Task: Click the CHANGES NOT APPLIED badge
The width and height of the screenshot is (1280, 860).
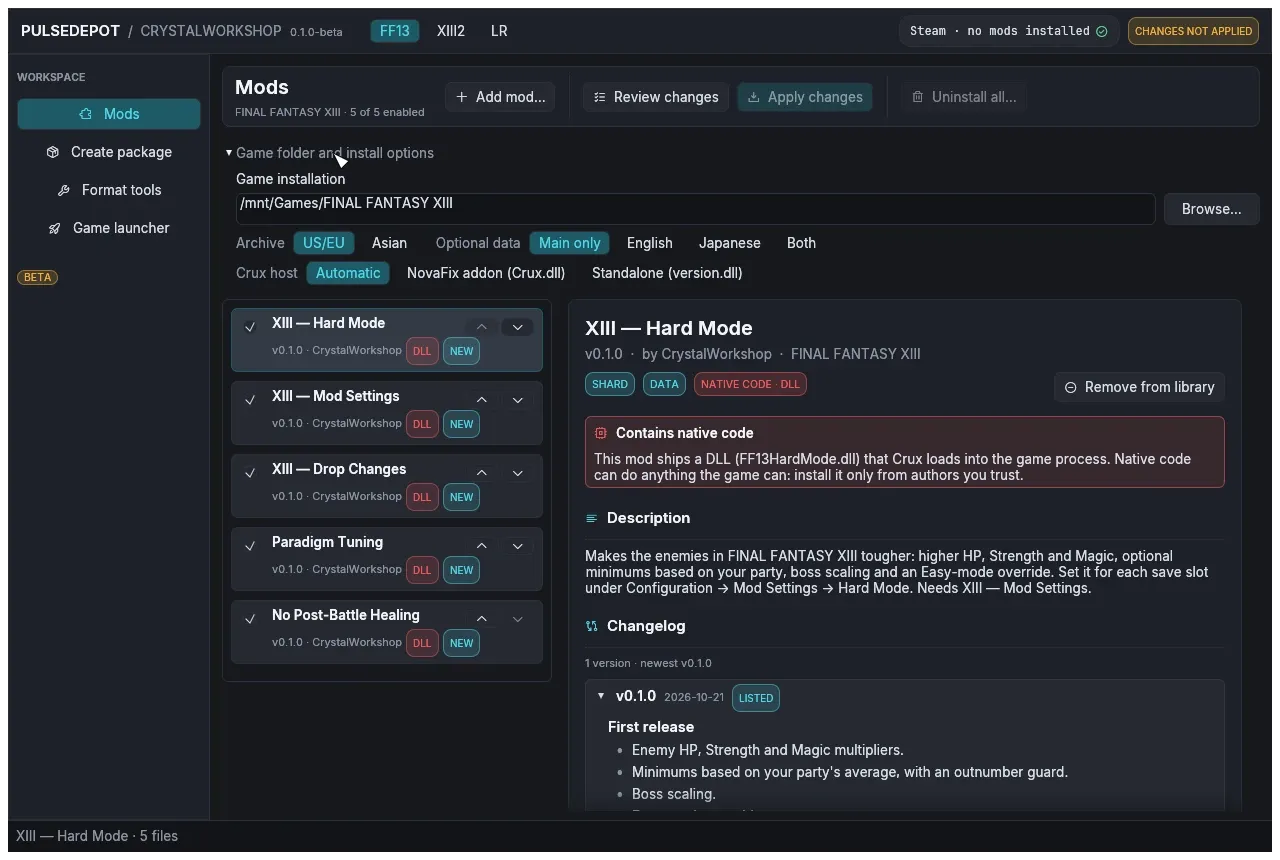Action: point(1193,31)
